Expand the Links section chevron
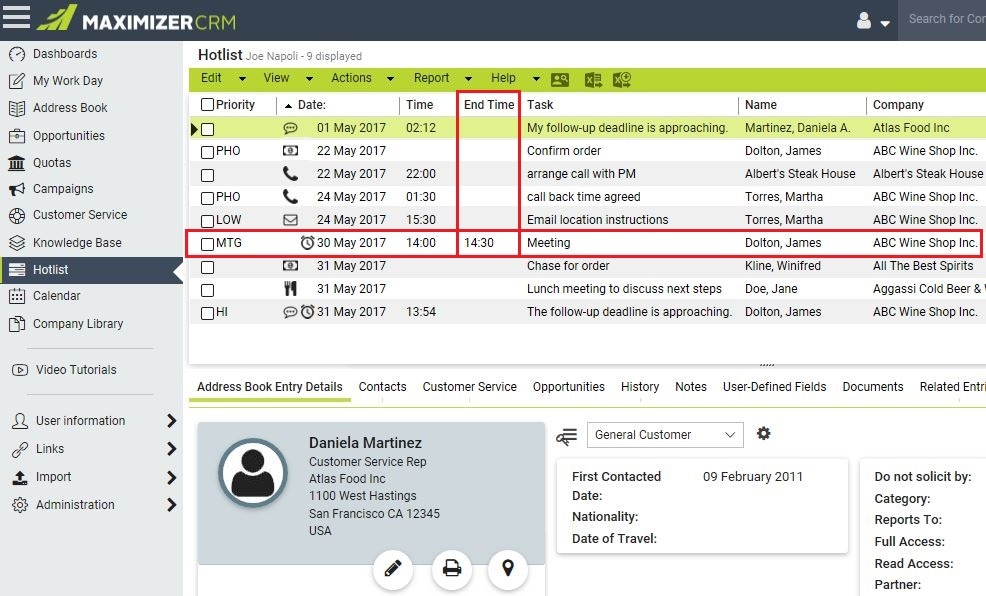Screen dimensions: 986x596 point(172,449)
